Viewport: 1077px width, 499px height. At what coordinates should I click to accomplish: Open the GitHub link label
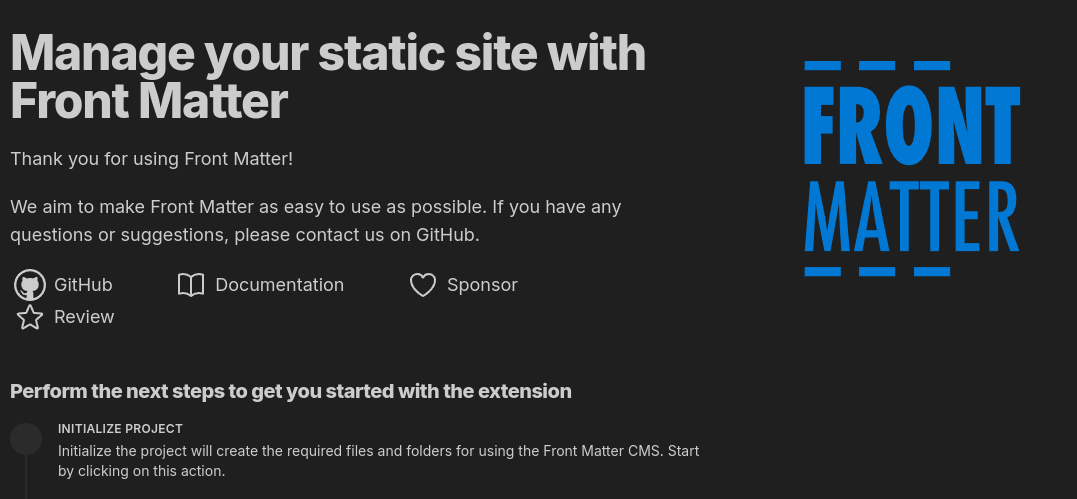pyautogui.click(x=83, y=285)
